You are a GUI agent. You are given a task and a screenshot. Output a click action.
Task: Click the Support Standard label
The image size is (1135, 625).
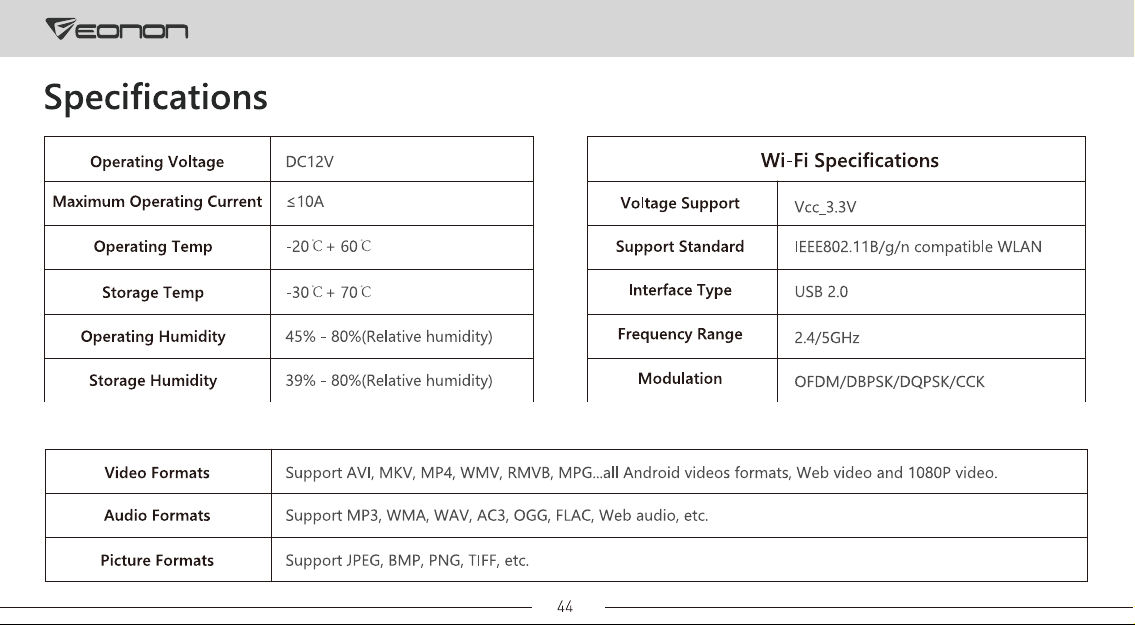[680, 247]
